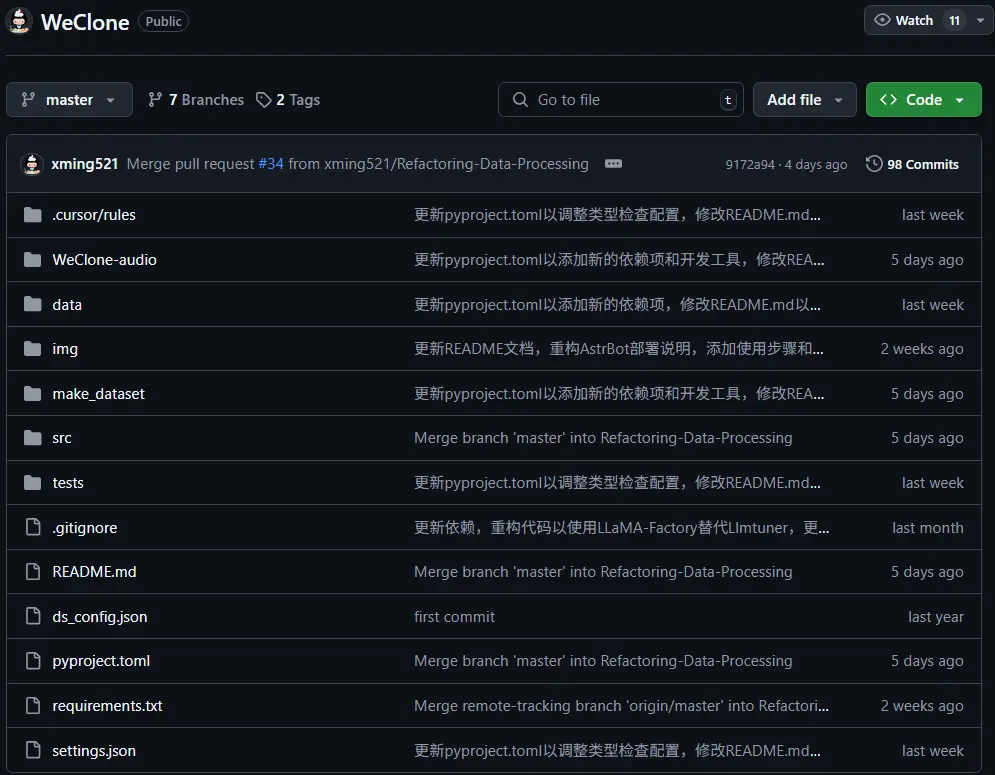Image resolution: width=995 pixels, height=775 pixels.
Task: Click the branch icon next to 7 Branches
Action: [x=155, y=100]
